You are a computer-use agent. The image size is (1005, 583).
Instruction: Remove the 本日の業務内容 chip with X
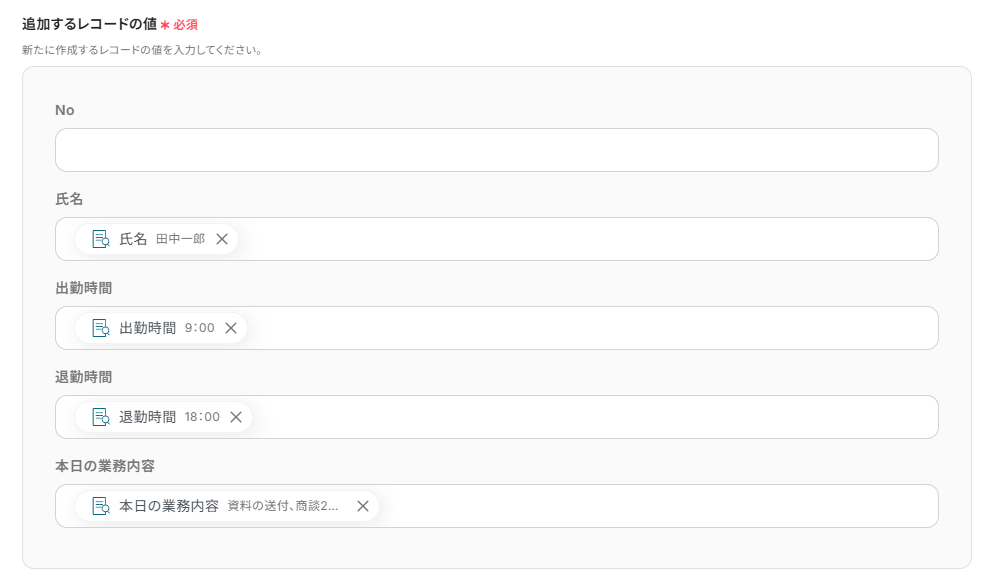[363, 506]
